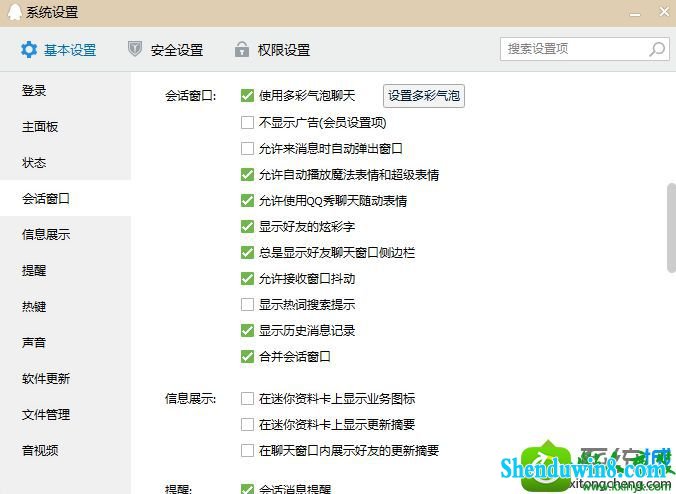Select 音视频 in the sidebar

click(x=65, y=450)
